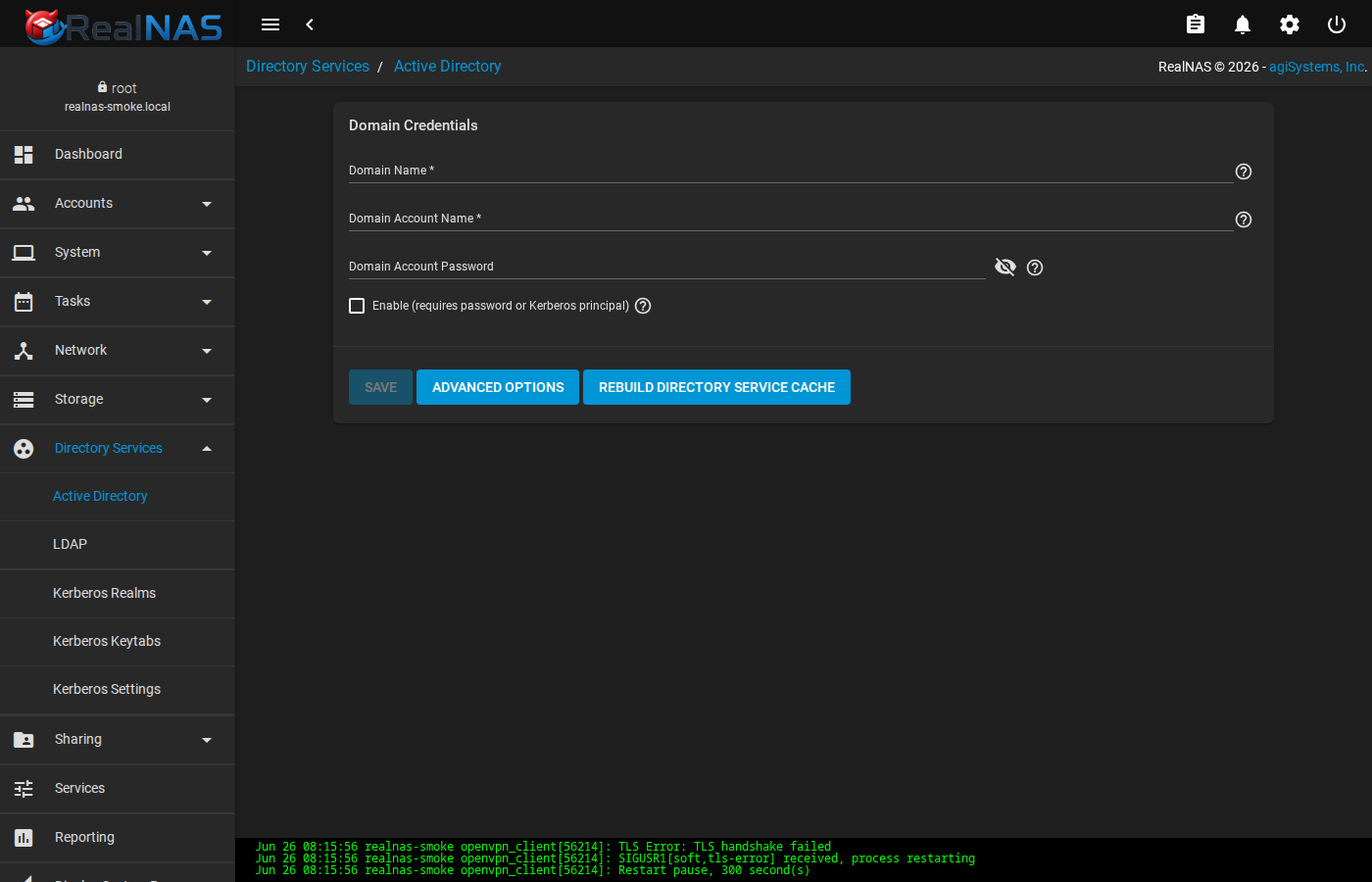This screenshot has width=1372, height=882.
Task: Collapse the Directory Services menu arrow
Action: tap(207, 449)
